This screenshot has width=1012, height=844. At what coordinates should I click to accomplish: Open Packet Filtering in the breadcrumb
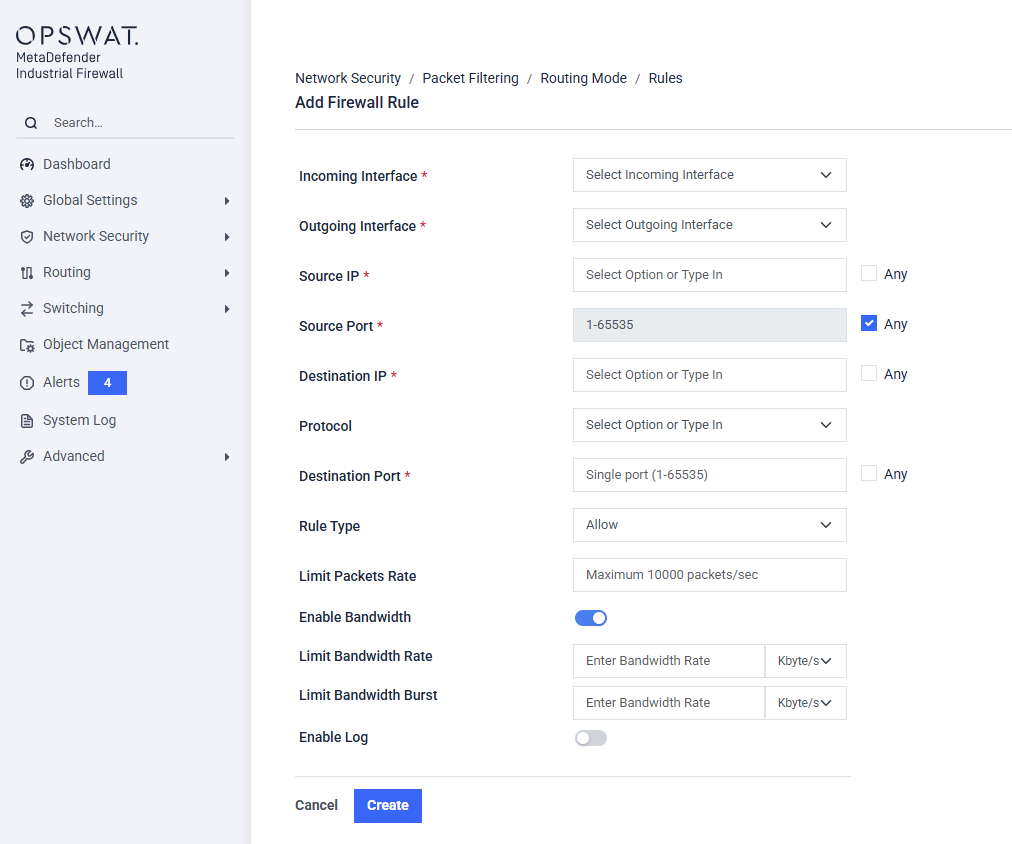pos(470,78)
